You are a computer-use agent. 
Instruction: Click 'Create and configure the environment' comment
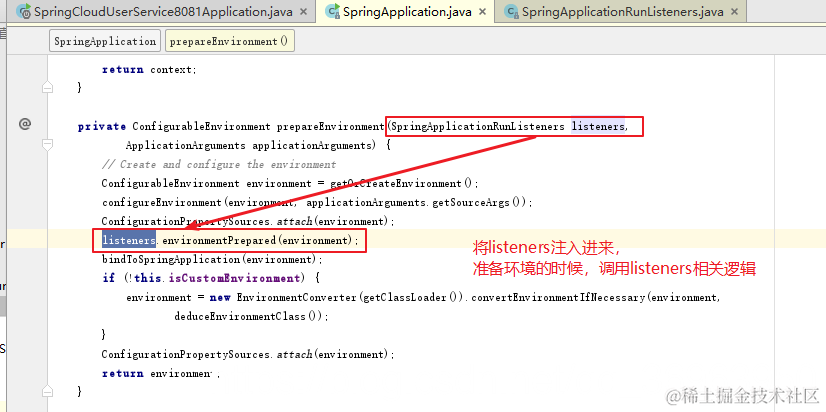click(x=219, y=164)
